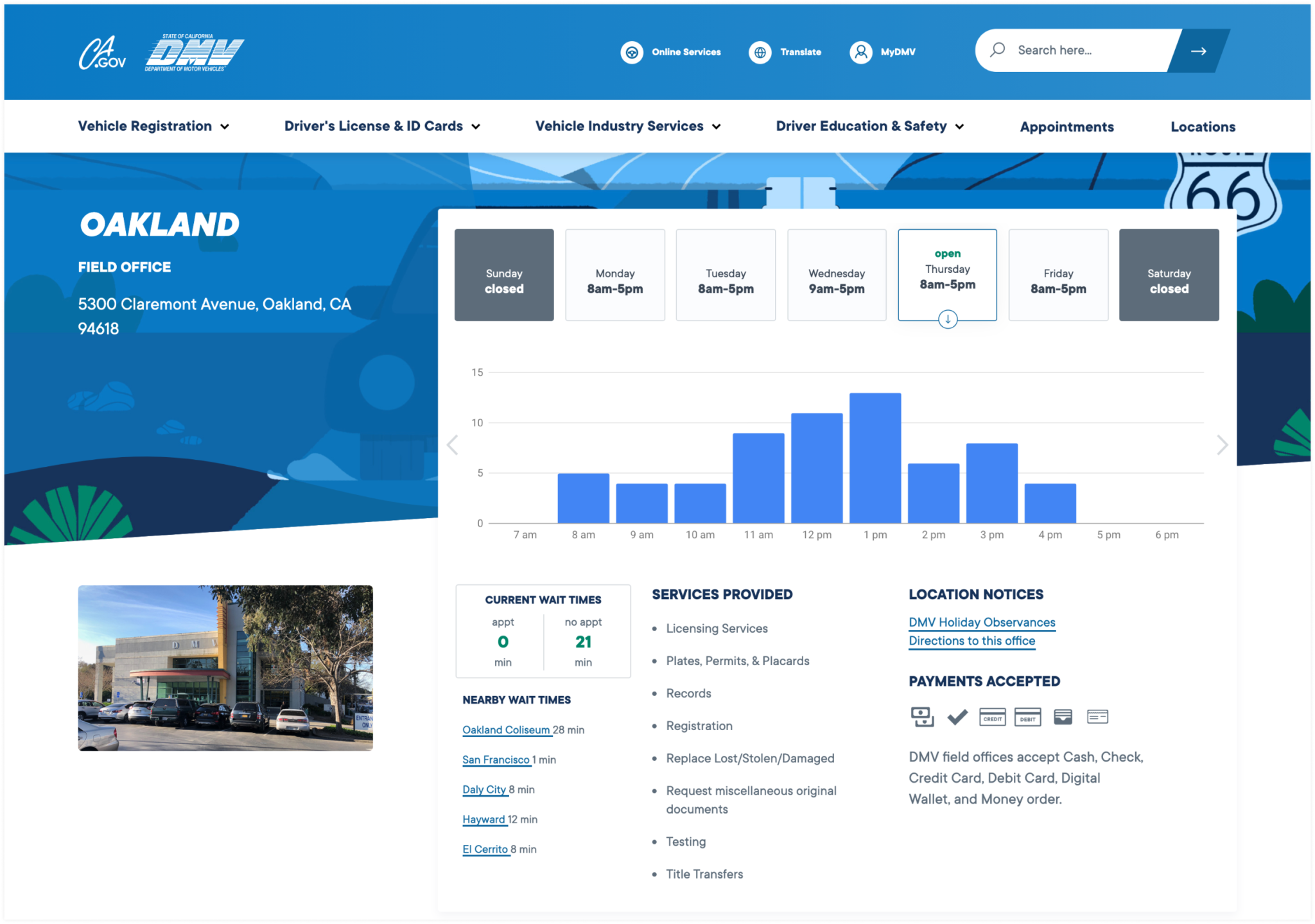
Task: Click the cash payment icon
Action: 922,717
